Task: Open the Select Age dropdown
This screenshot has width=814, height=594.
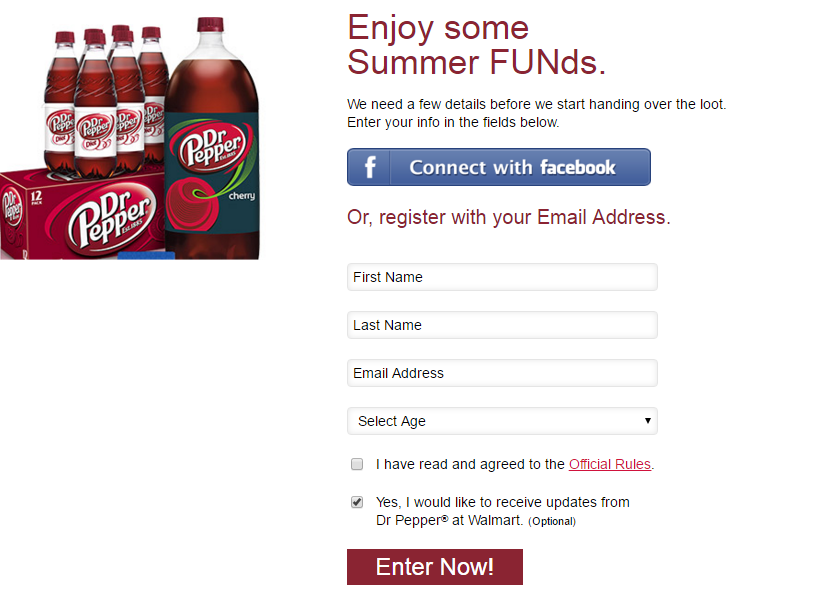Action: tap(502, 421)
